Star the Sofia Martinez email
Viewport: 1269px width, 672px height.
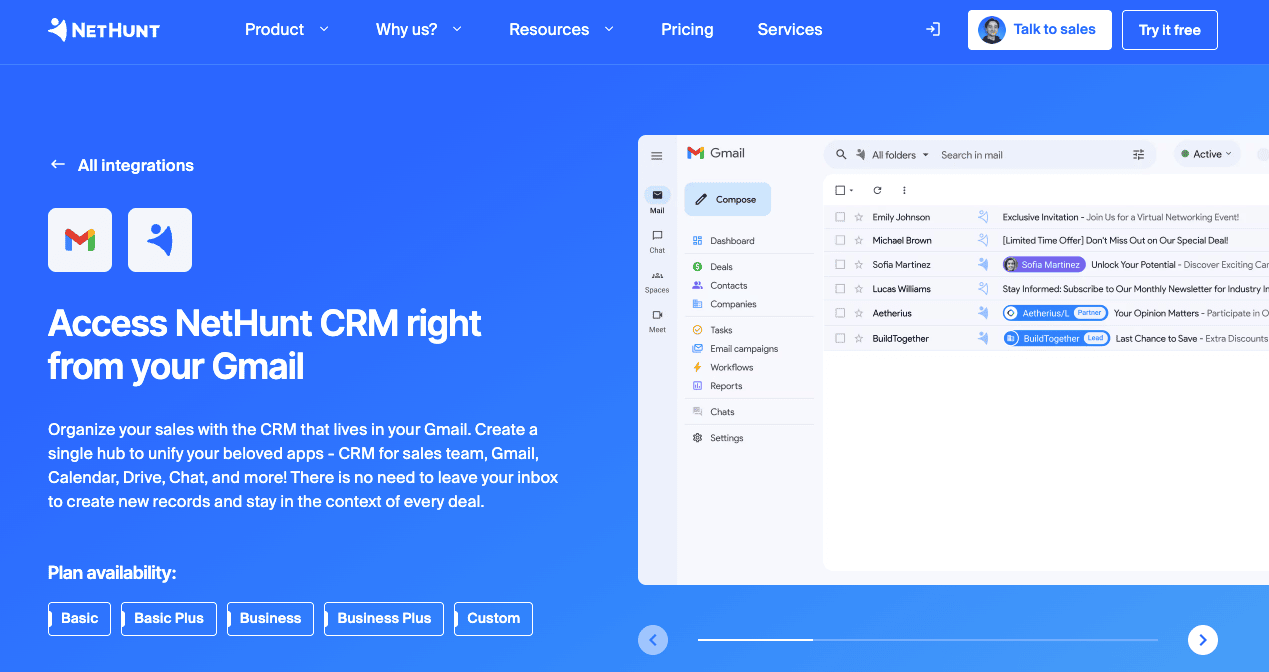click(x=858, y=265)
